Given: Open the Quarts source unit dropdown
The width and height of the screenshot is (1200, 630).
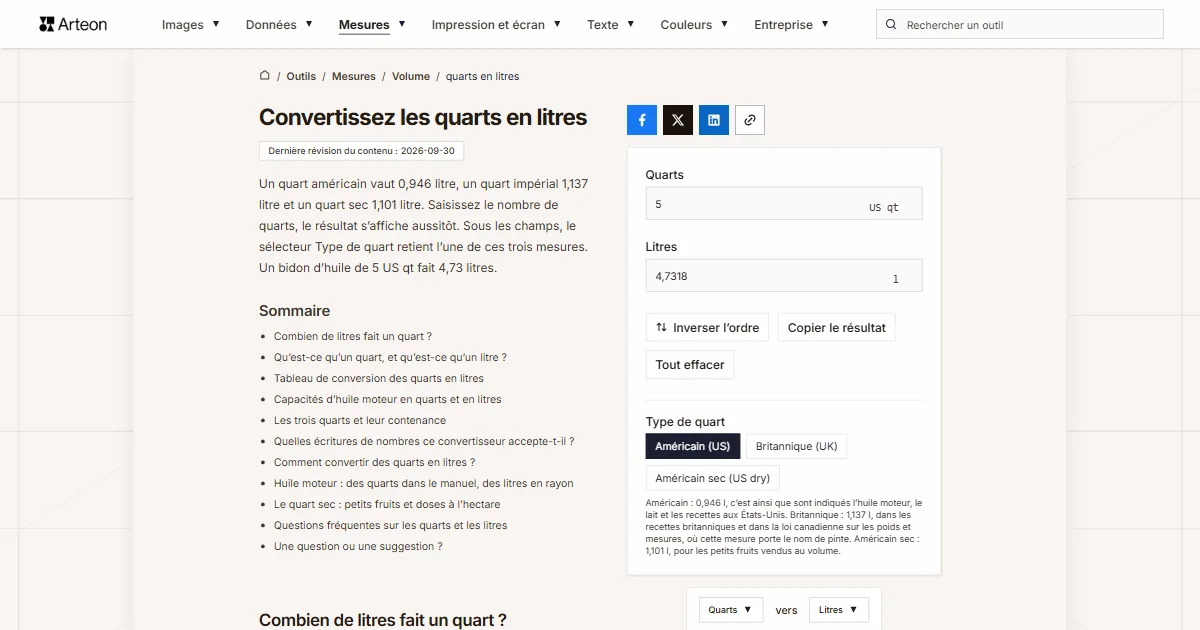Looking at the screenshot, I should [x=731, y=610].
